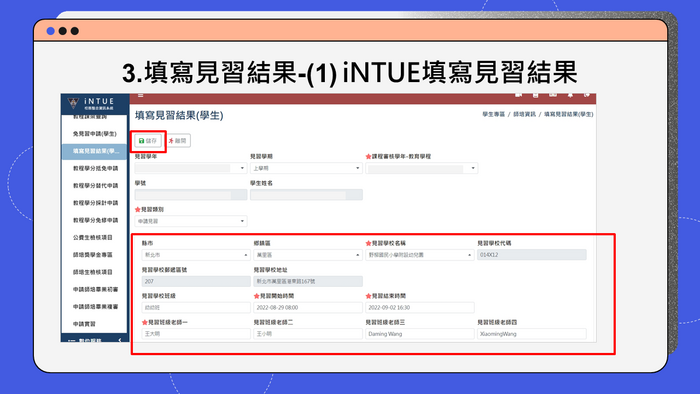
Task: Click the 見習班級老師一 input field
Action: [x=196, y=334]
